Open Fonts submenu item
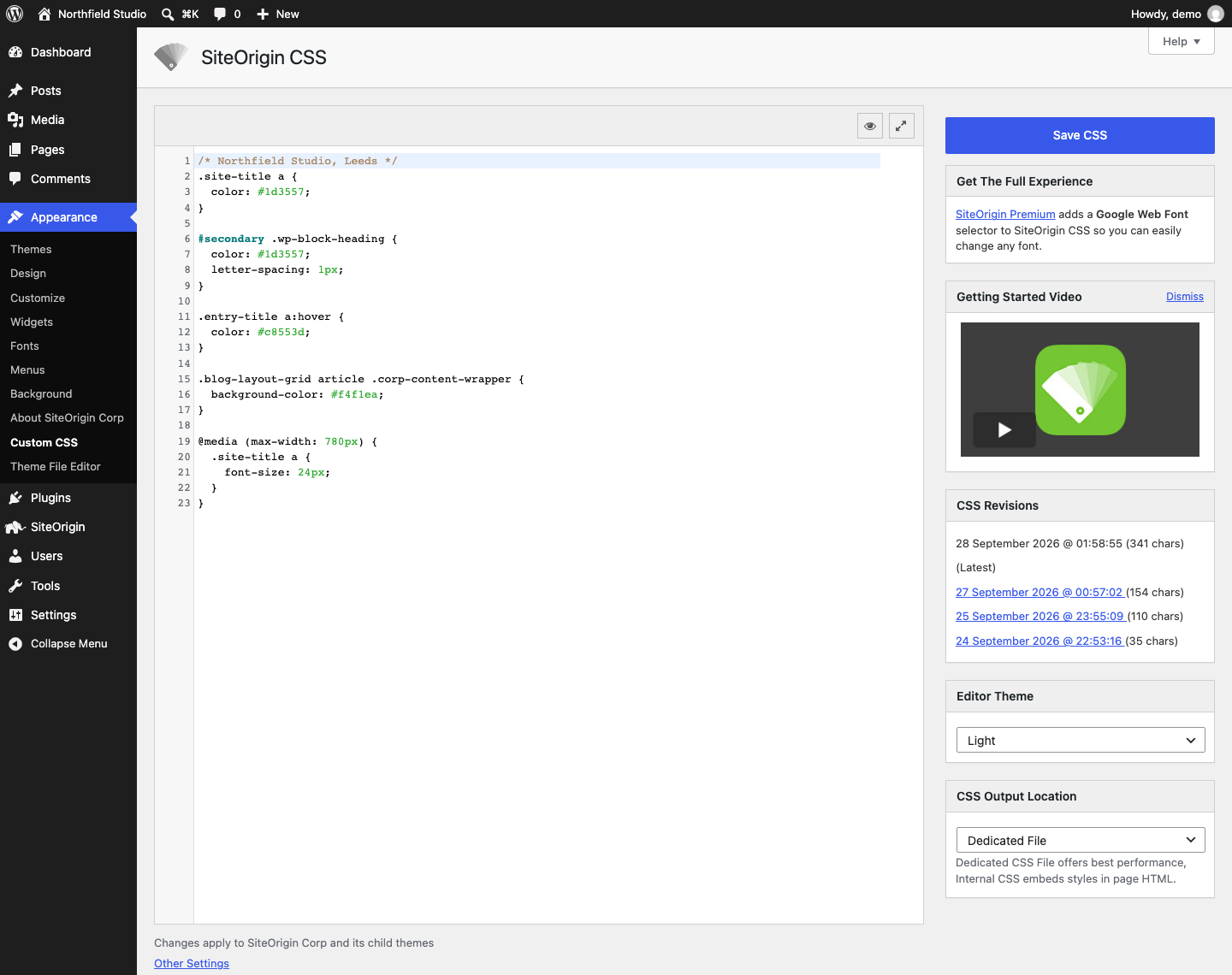This screenshot has width=1232, height=975. pos(25,346)
